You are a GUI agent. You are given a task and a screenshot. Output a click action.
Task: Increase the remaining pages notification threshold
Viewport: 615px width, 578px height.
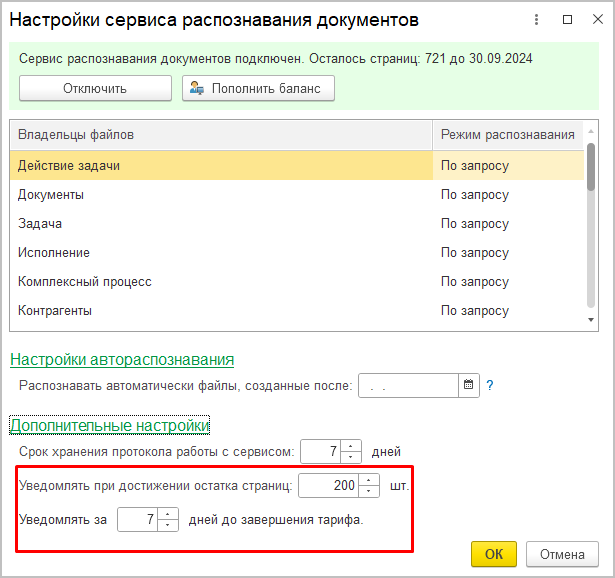tap(369, 480)
